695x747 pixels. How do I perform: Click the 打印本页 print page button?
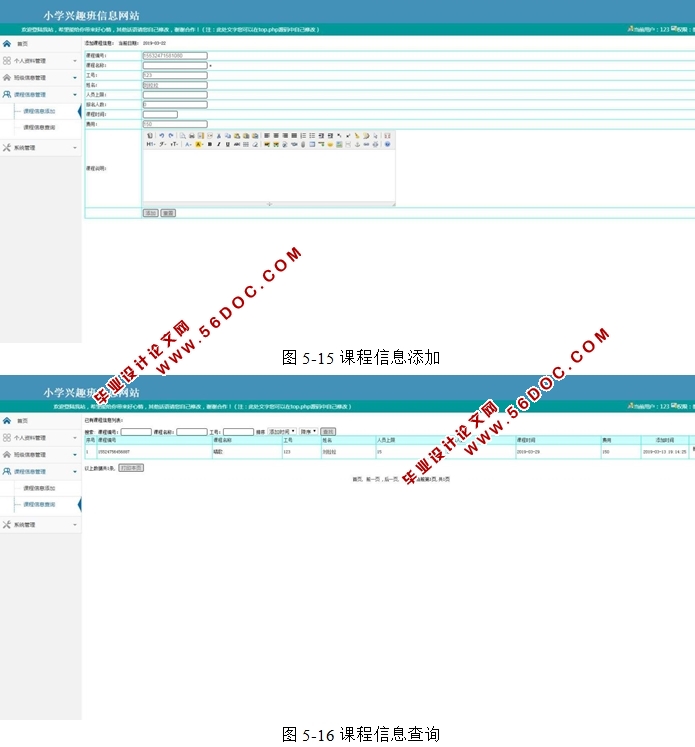(131, 467)
